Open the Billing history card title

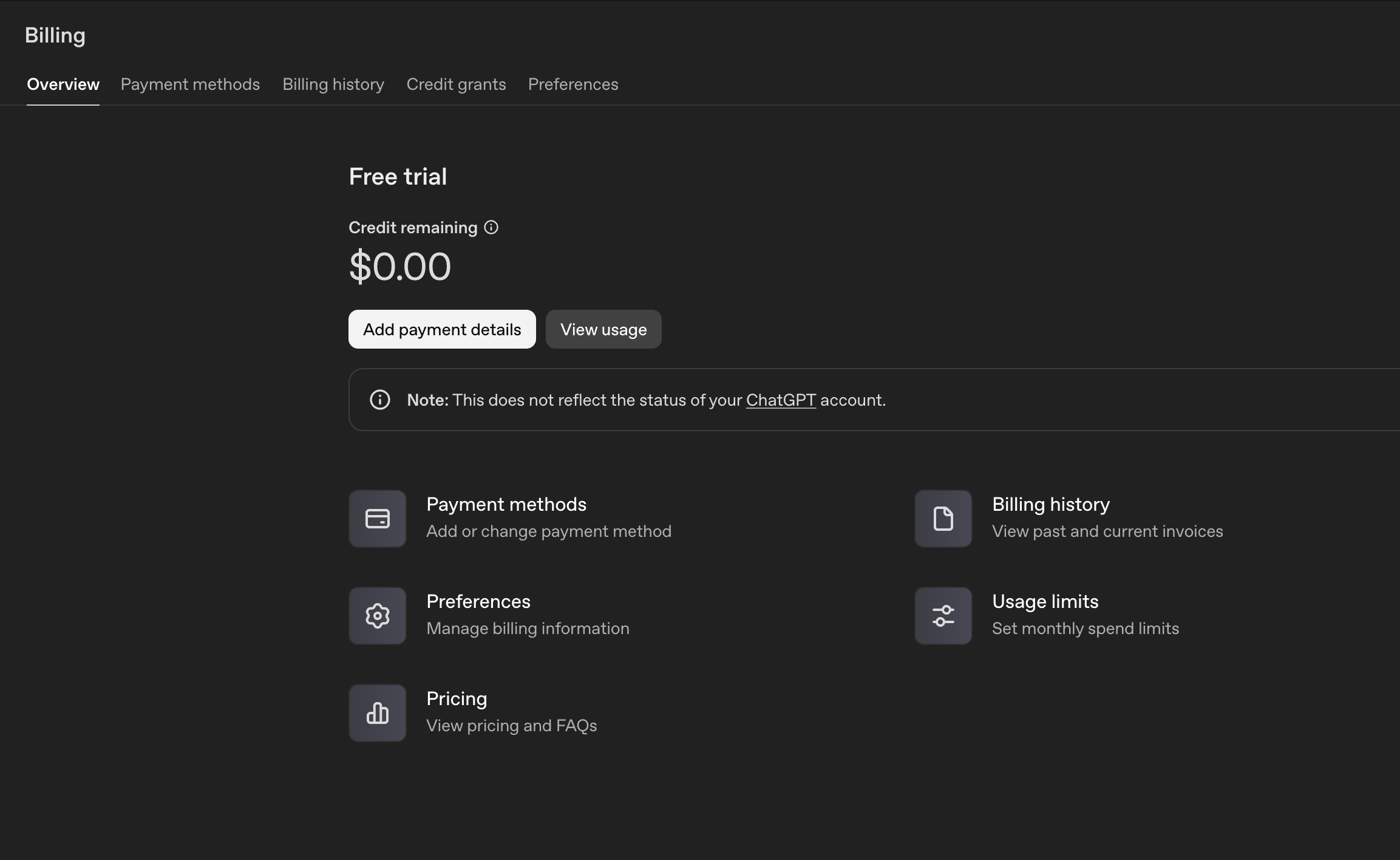1051,505
